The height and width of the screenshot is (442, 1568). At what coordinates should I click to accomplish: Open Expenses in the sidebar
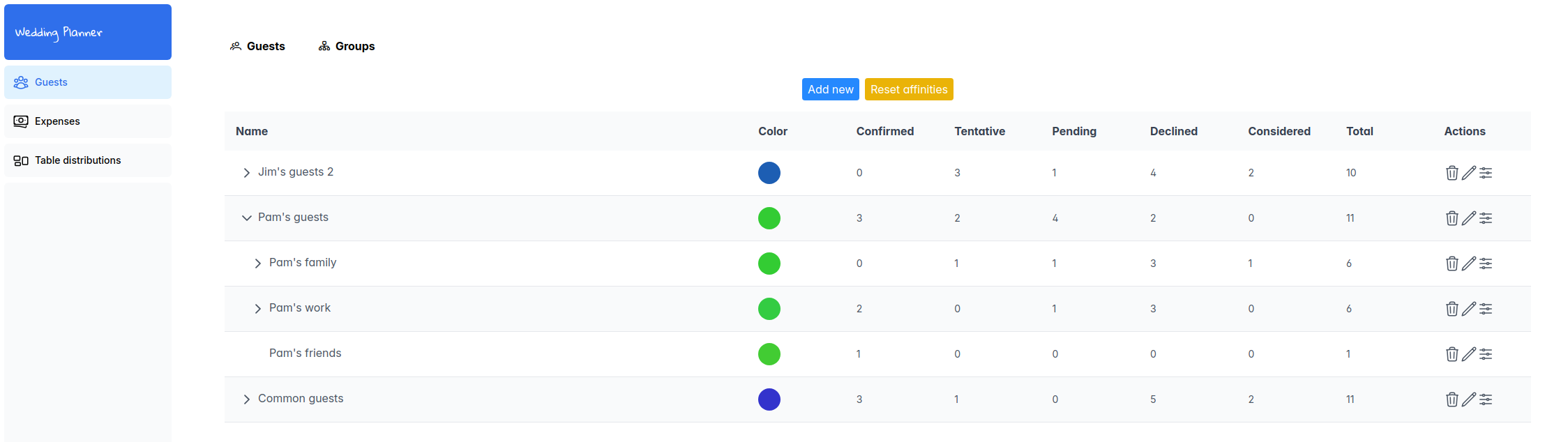click(57, 121)
